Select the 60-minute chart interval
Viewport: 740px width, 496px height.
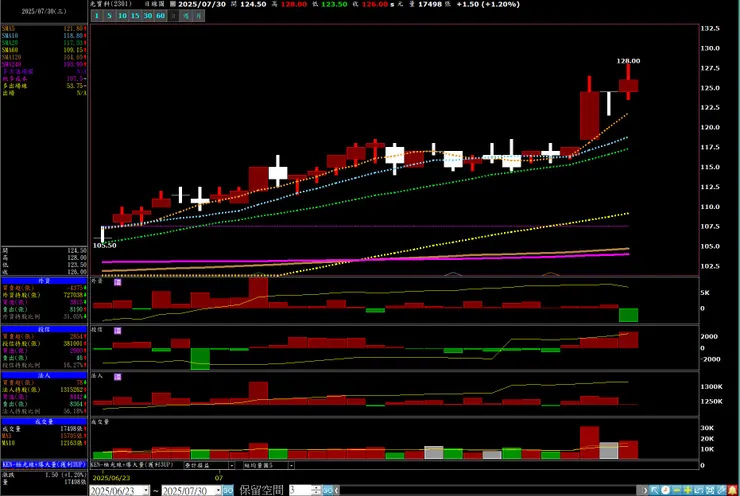(160, 16)
